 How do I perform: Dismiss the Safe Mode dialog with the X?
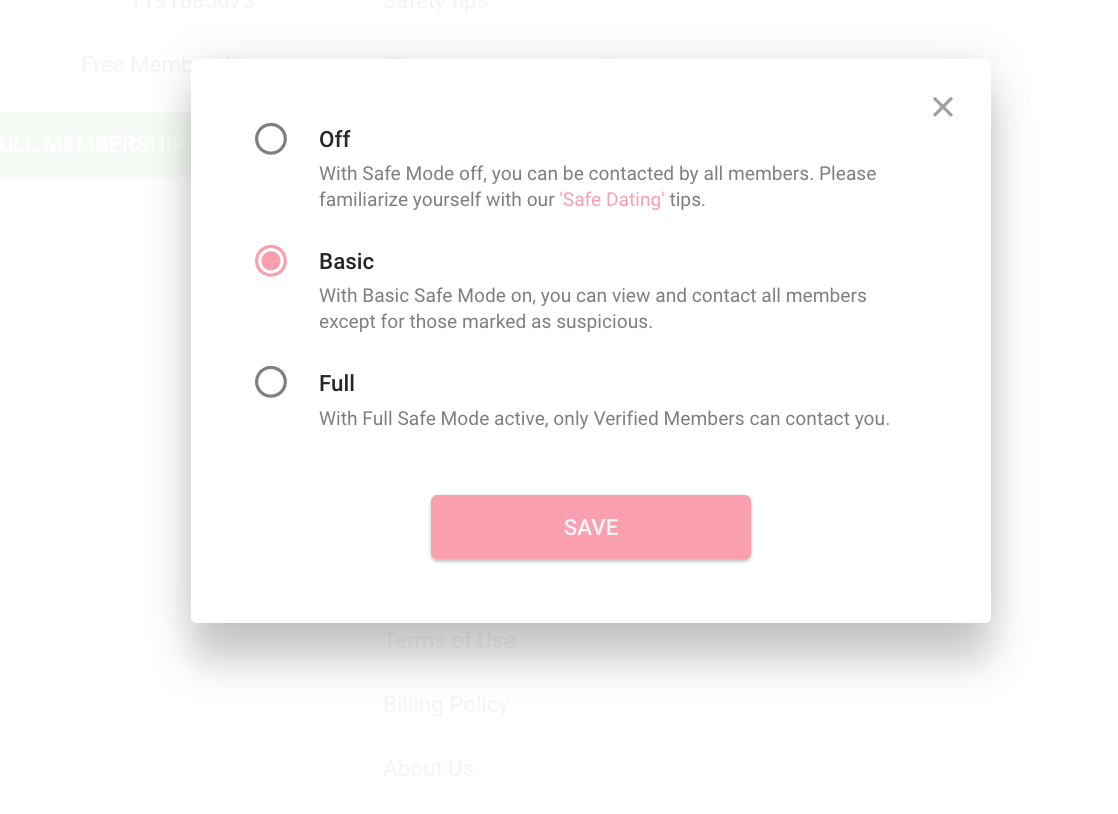(x=942, y=107)
